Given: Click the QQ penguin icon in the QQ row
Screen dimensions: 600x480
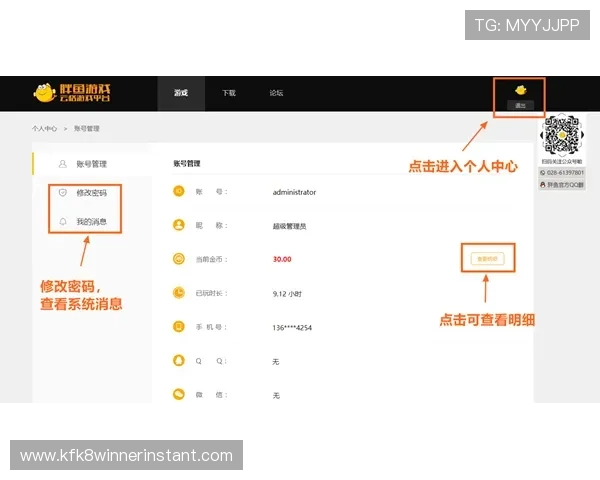Looking at the screenshot, I should pyautogui.click(x=179, y=360).
